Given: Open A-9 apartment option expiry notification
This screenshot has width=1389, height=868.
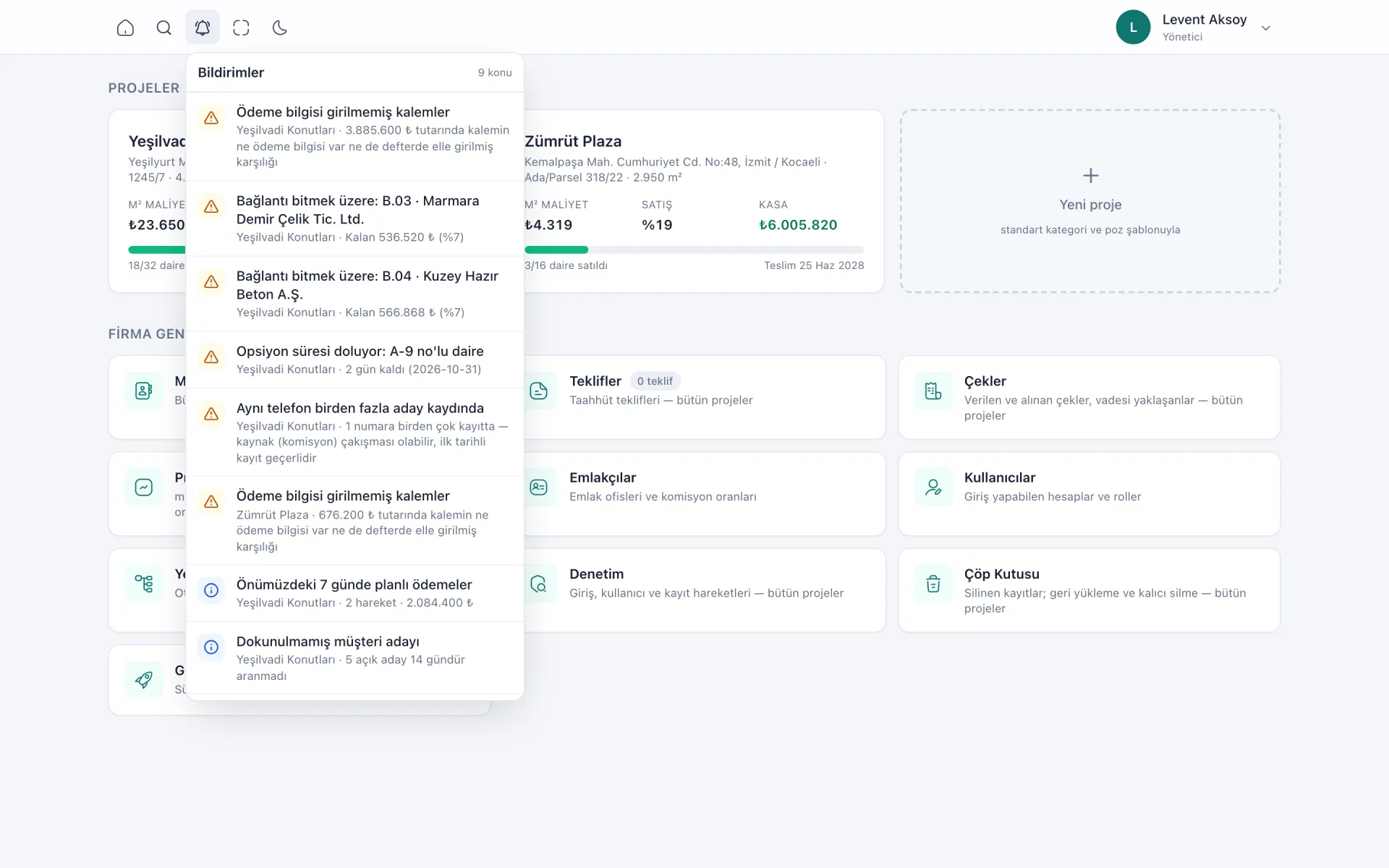Looking at the screenshot, I should (354, 359).
